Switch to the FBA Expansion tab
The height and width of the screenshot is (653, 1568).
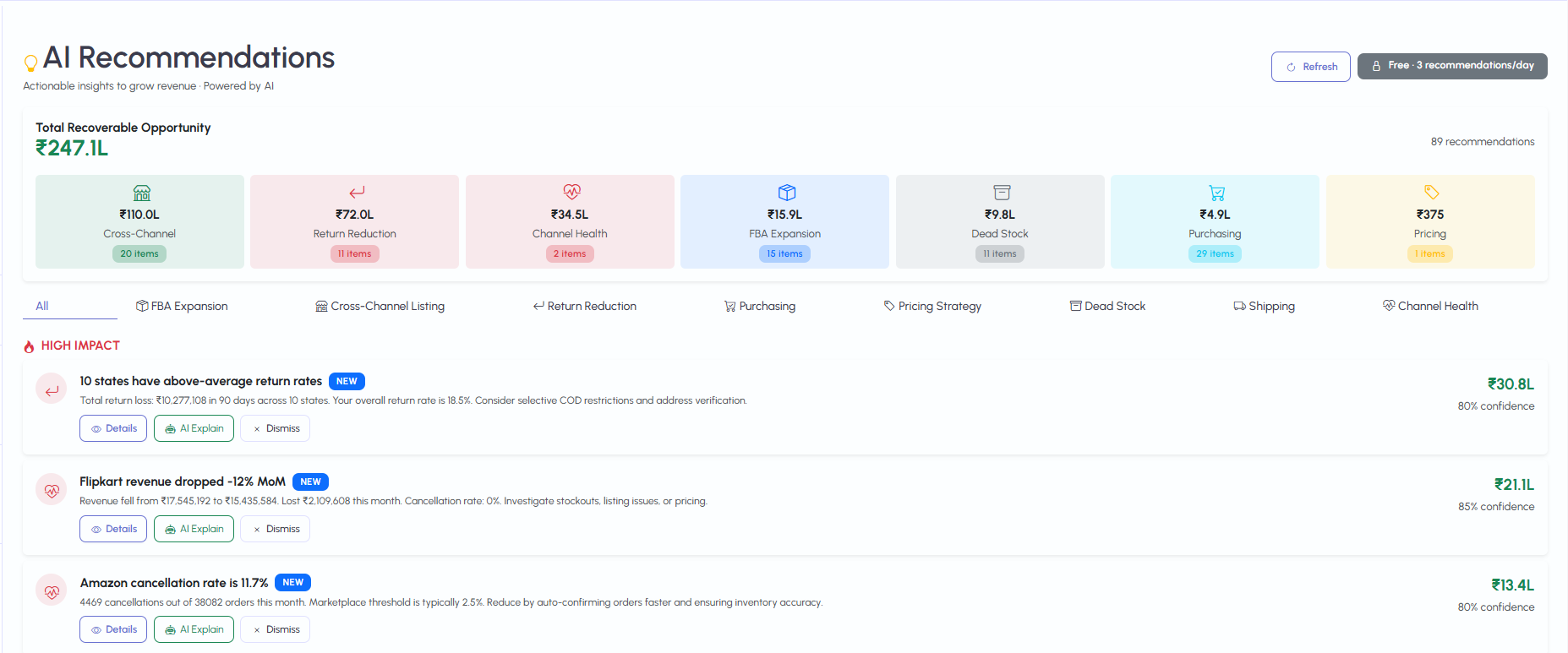click(182, 306)
